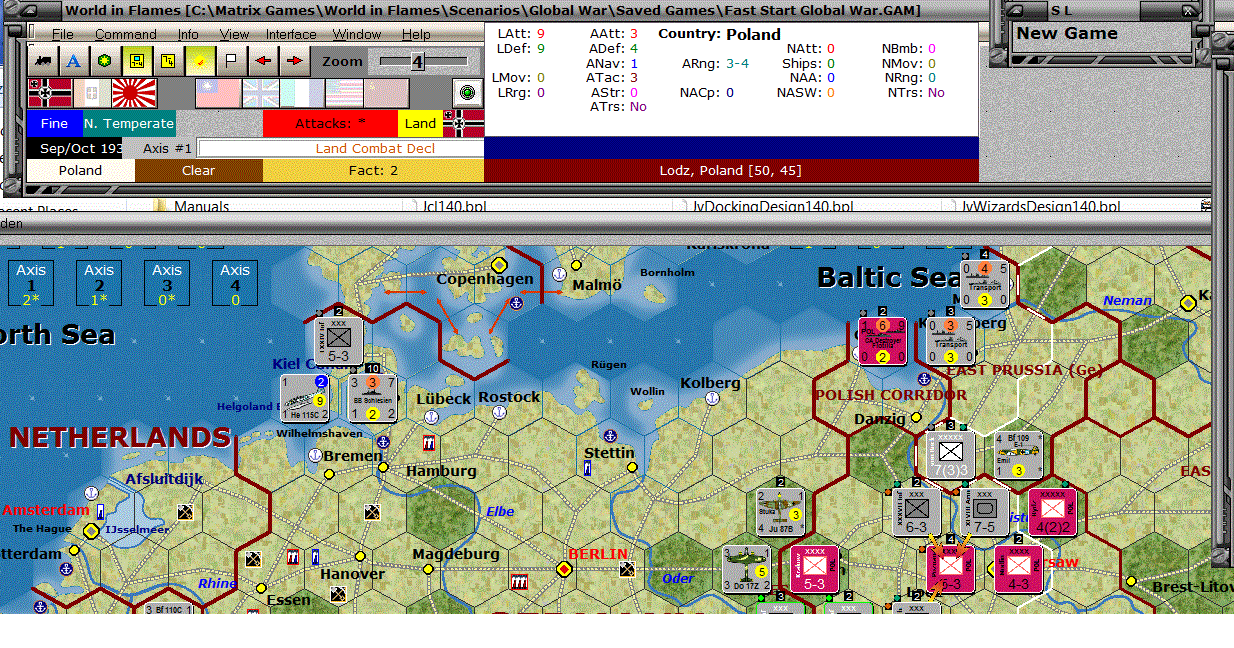Viewport: 1234px width, 648px height.
Task: Click the white flag toolbar icon
Action: coord(231,61)
